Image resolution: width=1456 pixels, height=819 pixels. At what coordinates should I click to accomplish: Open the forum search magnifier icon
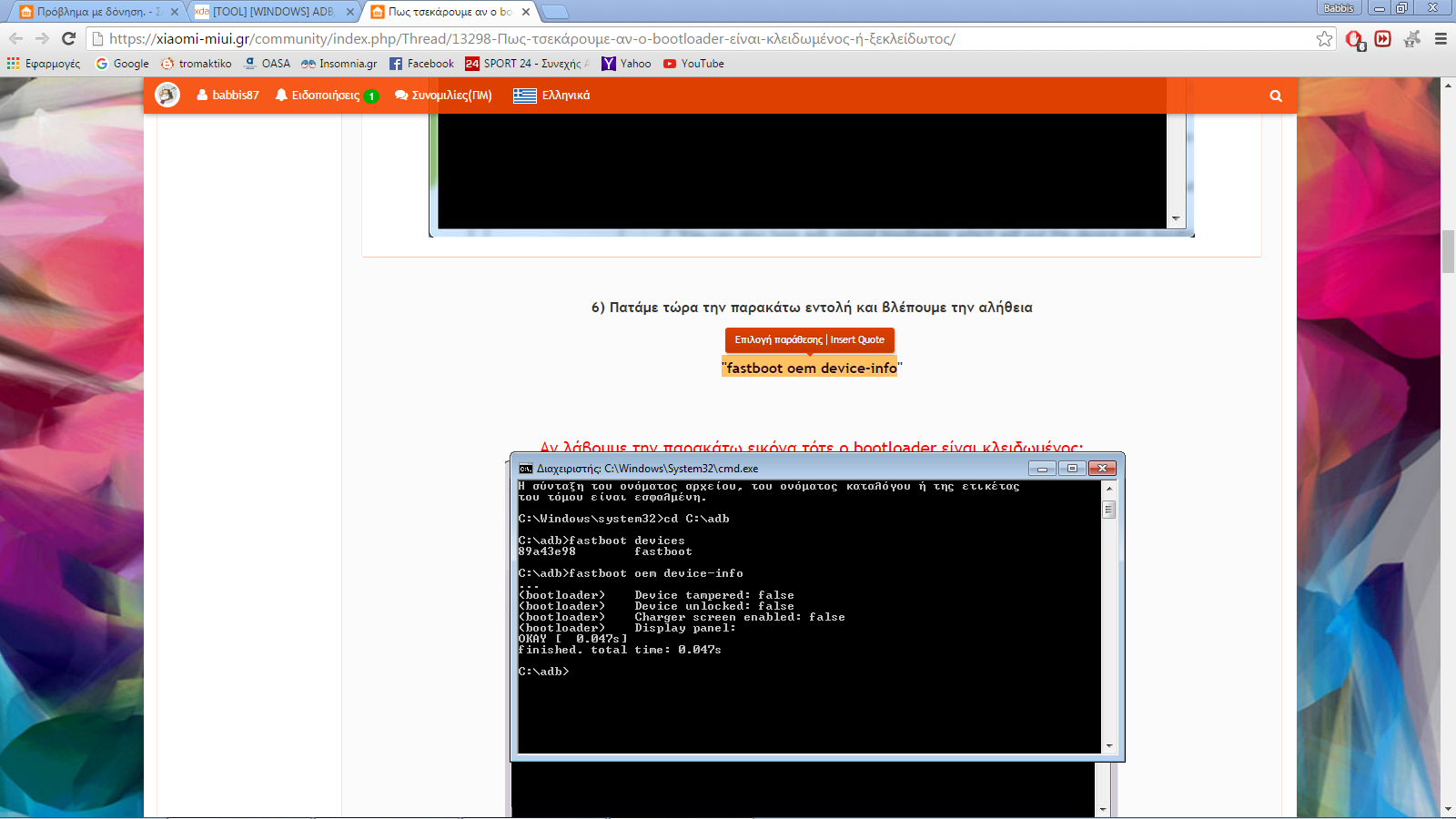pyautogui.click(x=1276, y=96)
